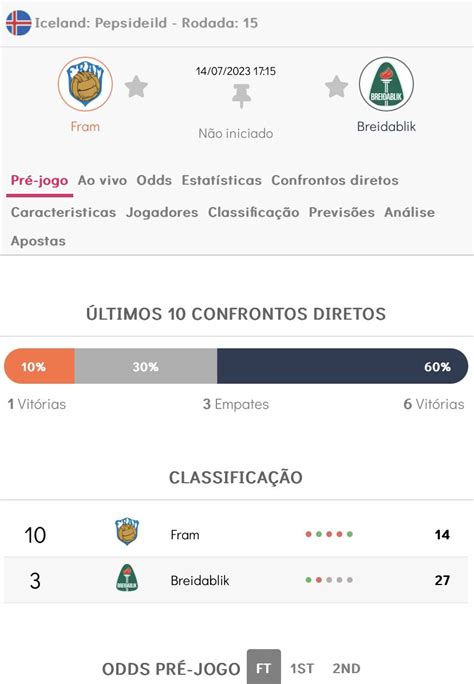474x684 pixels.
Task: Pin the match with the pushpin icon
Action: pyautogui.click(x=241, y=96)
